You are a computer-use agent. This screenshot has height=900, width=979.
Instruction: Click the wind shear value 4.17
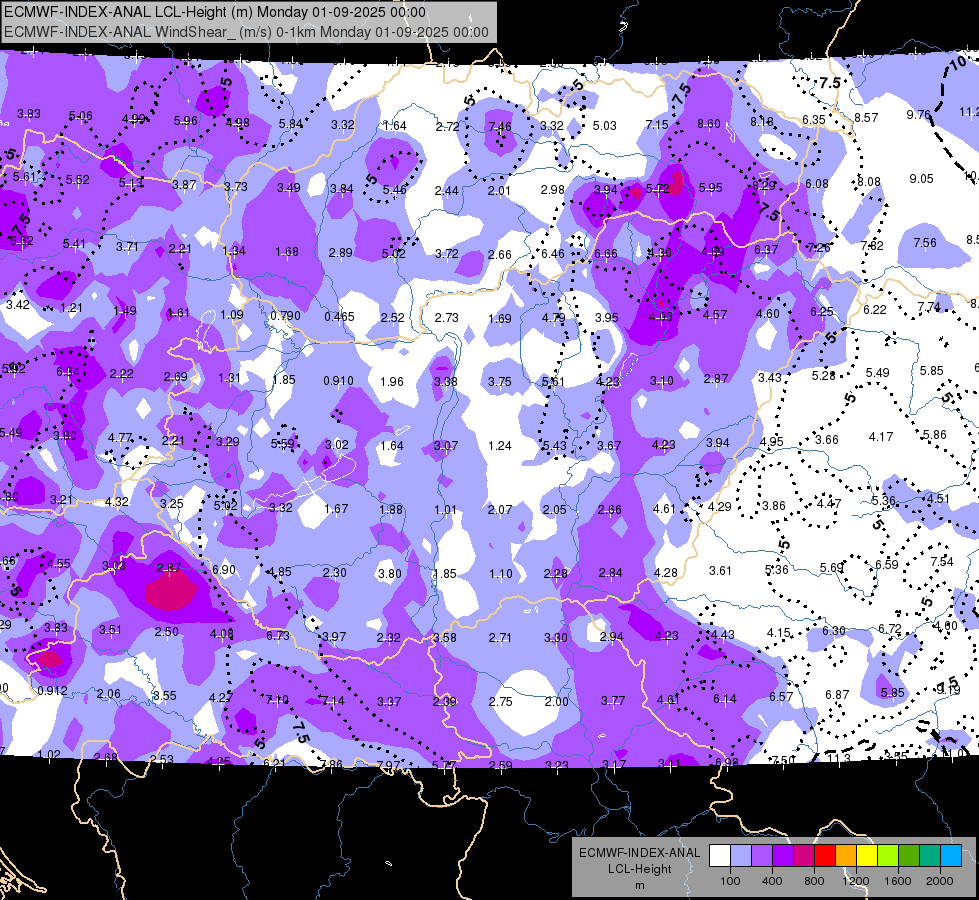pos(880,436)
